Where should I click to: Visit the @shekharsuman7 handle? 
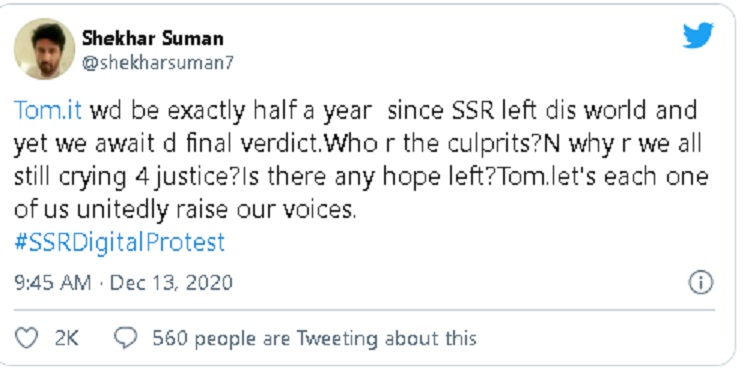[157, 63]
